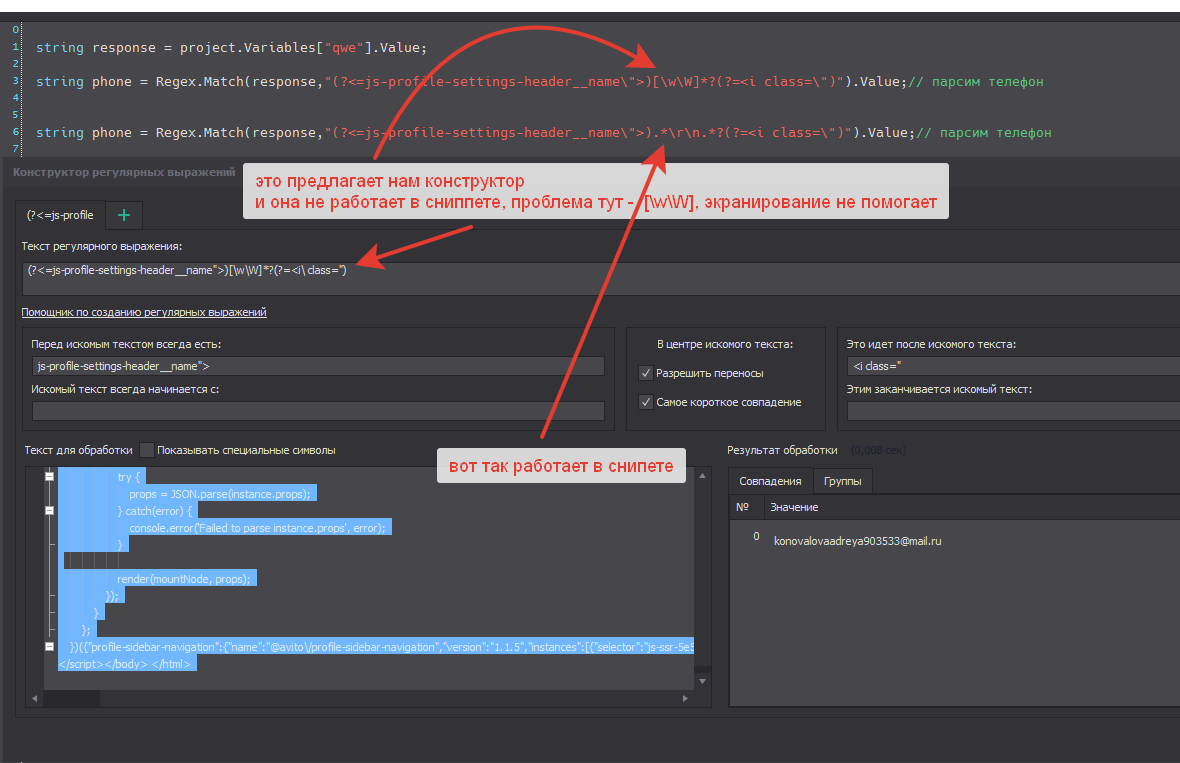This screenshot has height=763, width=1180.
Task: Open Помощник по созданию регулярных выражений link
Action: pyautogui.click(x=144, y=312)
